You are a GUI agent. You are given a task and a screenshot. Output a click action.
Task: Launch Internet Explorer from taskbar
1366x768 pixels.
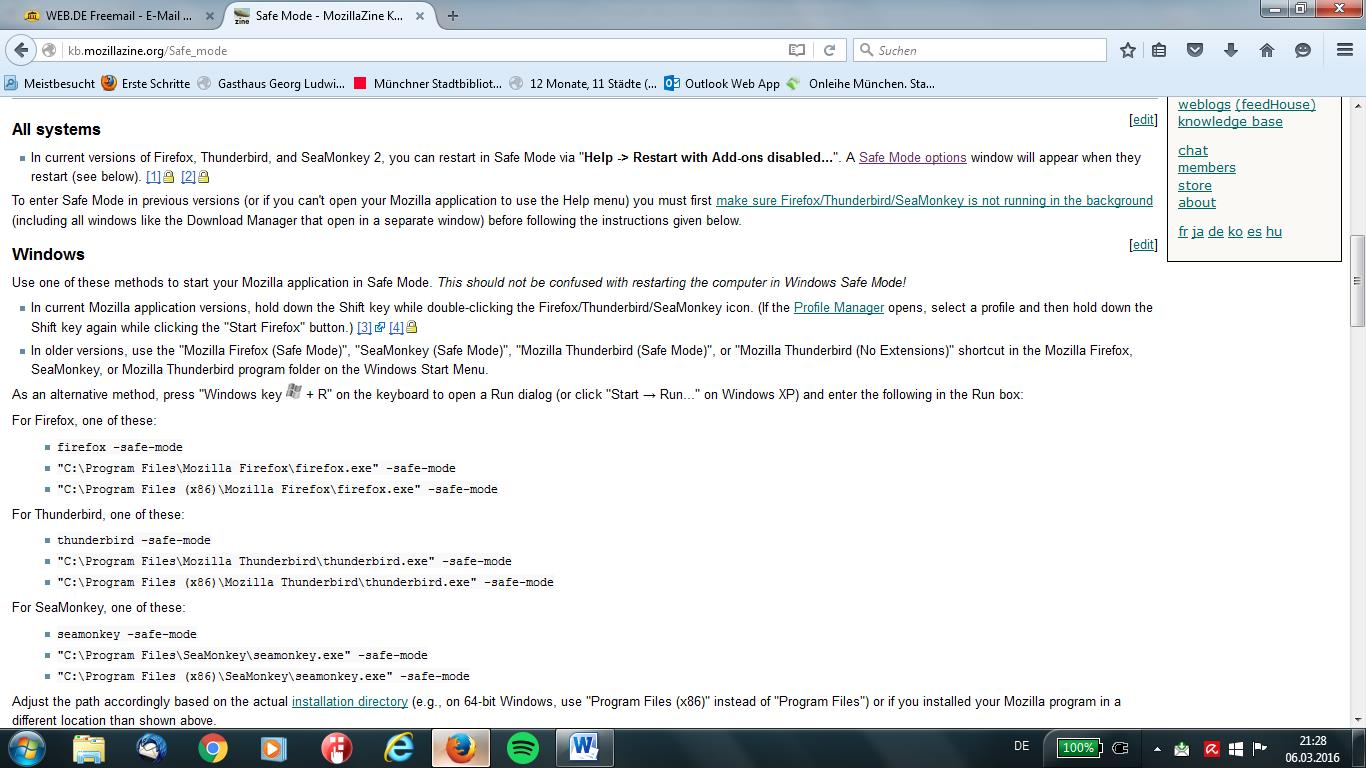[399, 748]
